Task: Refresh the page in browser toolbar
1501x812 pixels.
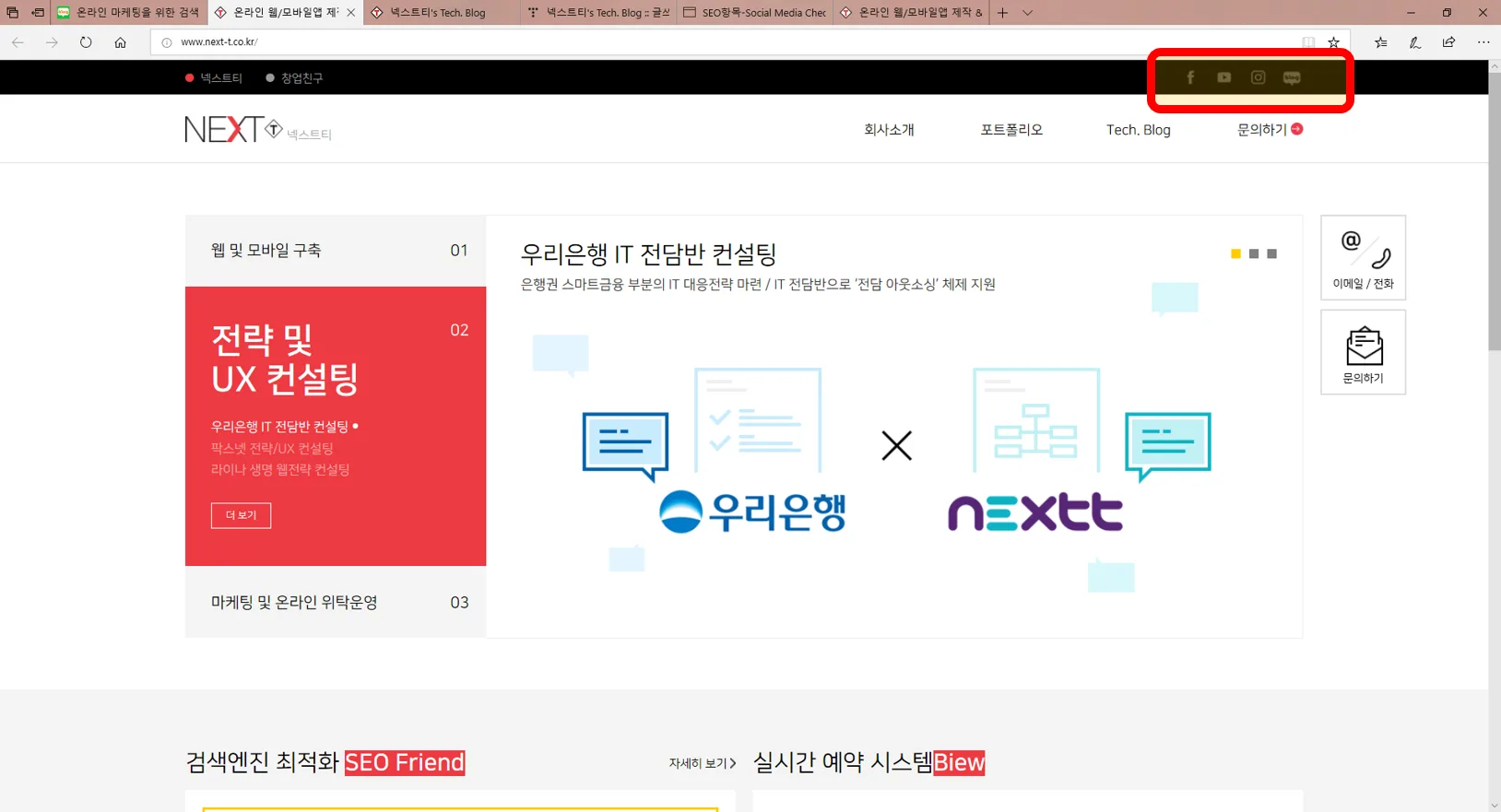Action: pos(86,42)
